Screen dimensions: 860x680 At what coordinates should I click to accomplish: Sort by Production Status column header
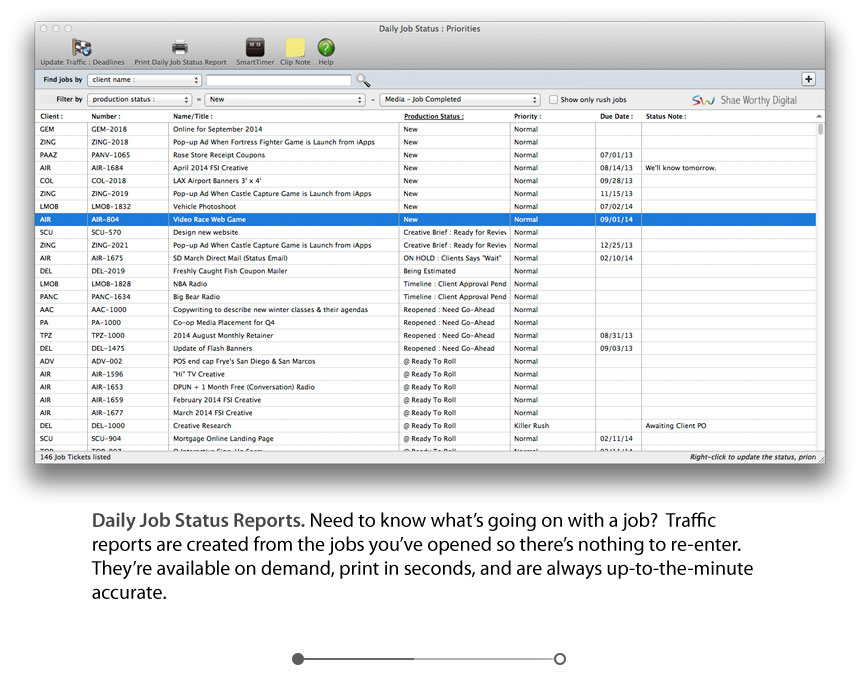(433, 116)
